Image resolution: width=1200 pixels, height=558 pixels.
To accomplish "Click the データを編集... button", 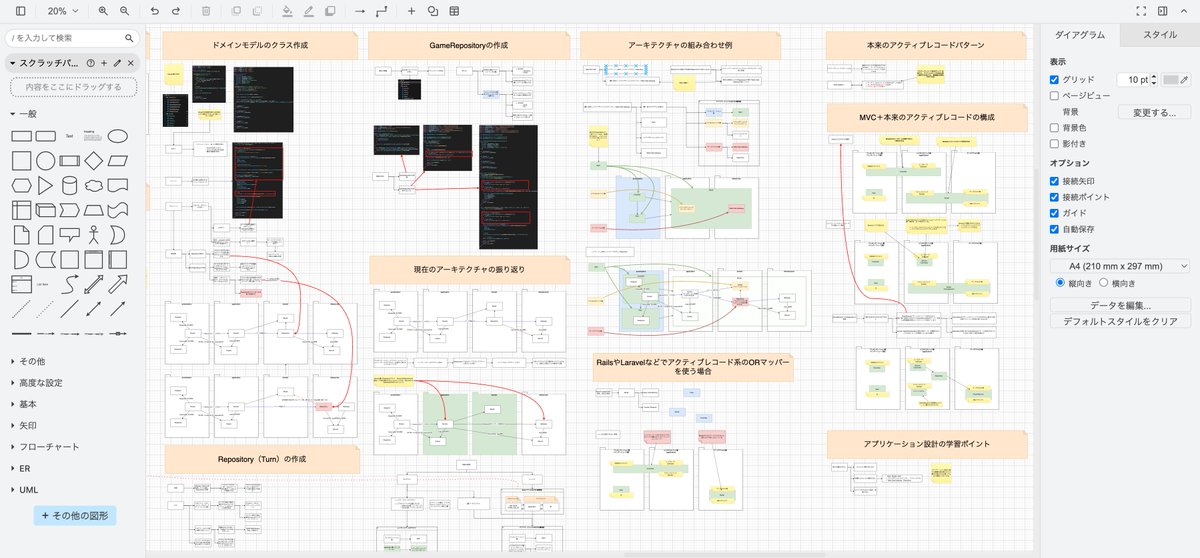I will coord(1120,305).
